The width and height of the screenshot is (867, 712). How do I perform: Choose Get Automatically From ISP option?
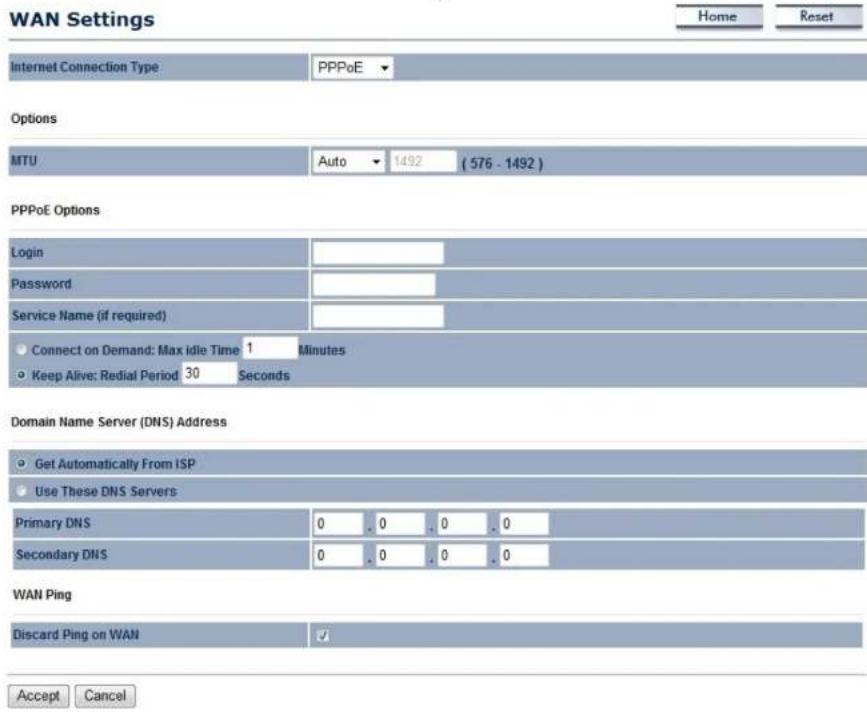[x=21, y=464]
